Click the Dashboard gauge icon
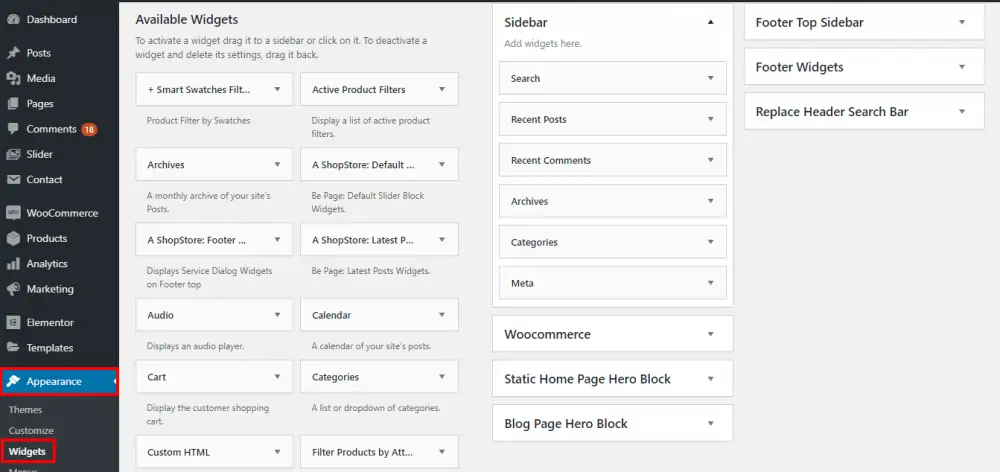Image resolution: width=1000 pixels, height=472 pixels. pyautogui.click(x=13, y=20)
